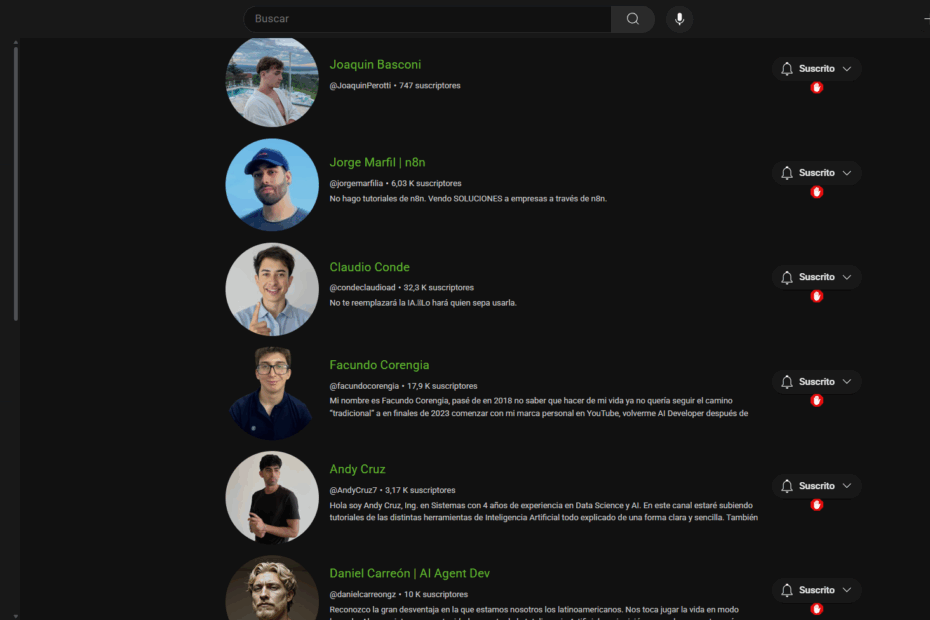
Task: Click Jorge Marfil's profile picture thumbnail
Action: (272, 185)
